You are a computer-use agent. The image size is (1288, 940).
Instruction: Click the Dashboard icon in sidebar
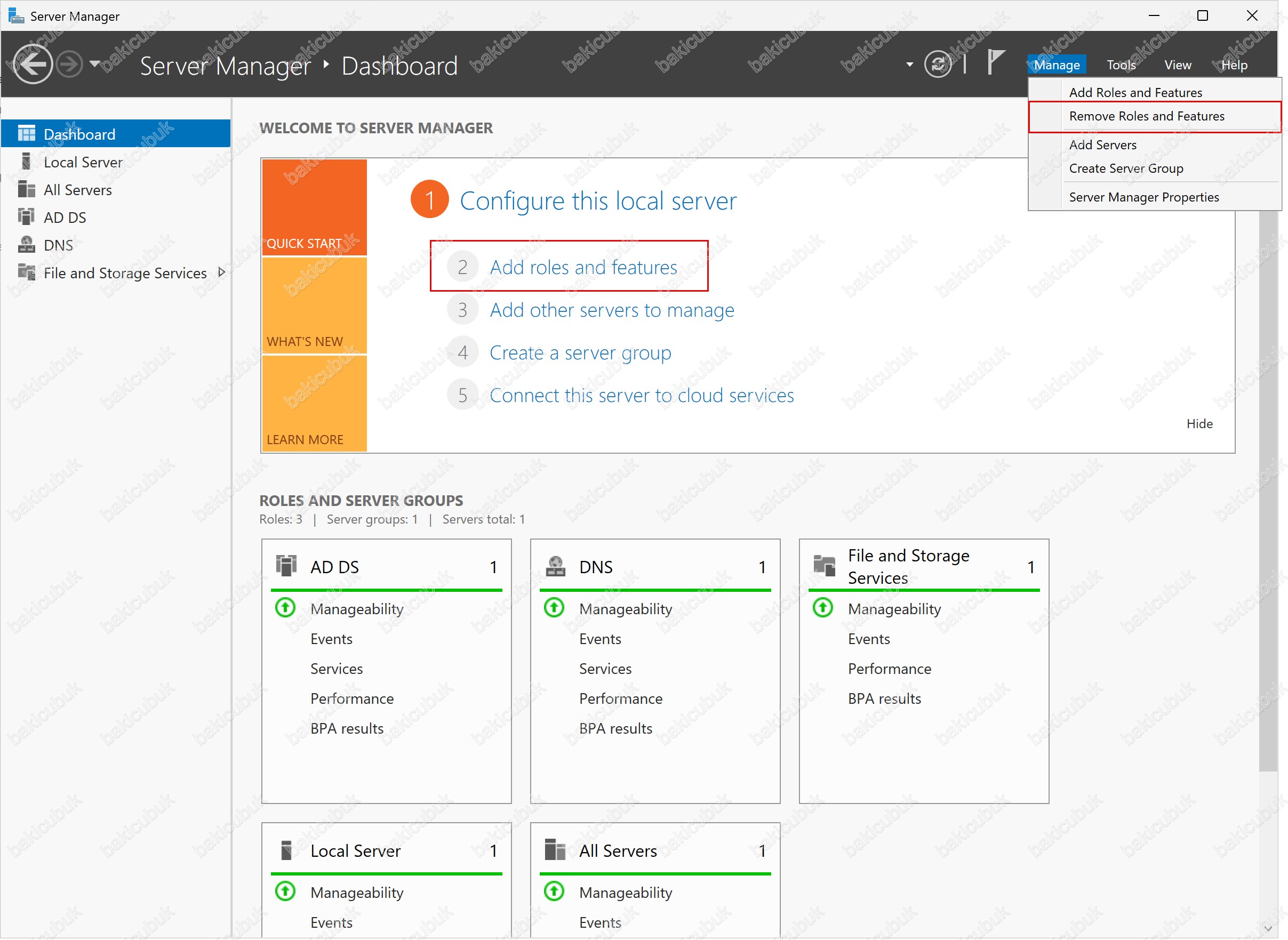26,134
